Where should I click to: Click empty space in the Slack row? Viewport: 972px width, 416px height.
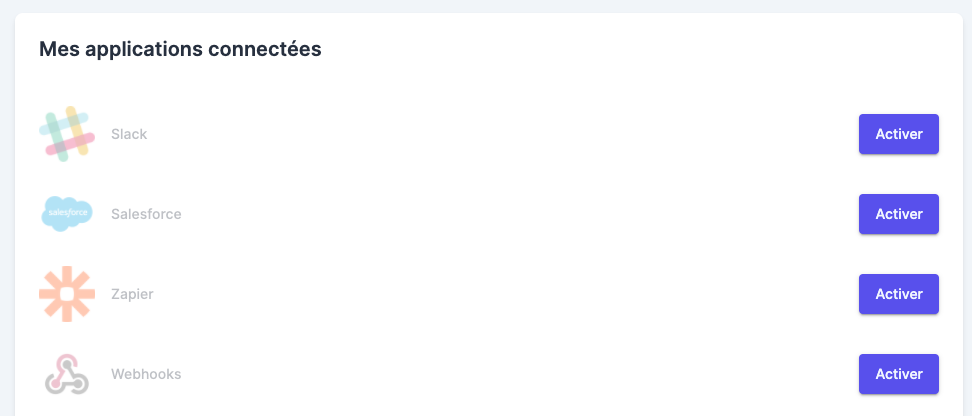click(500, 134)
